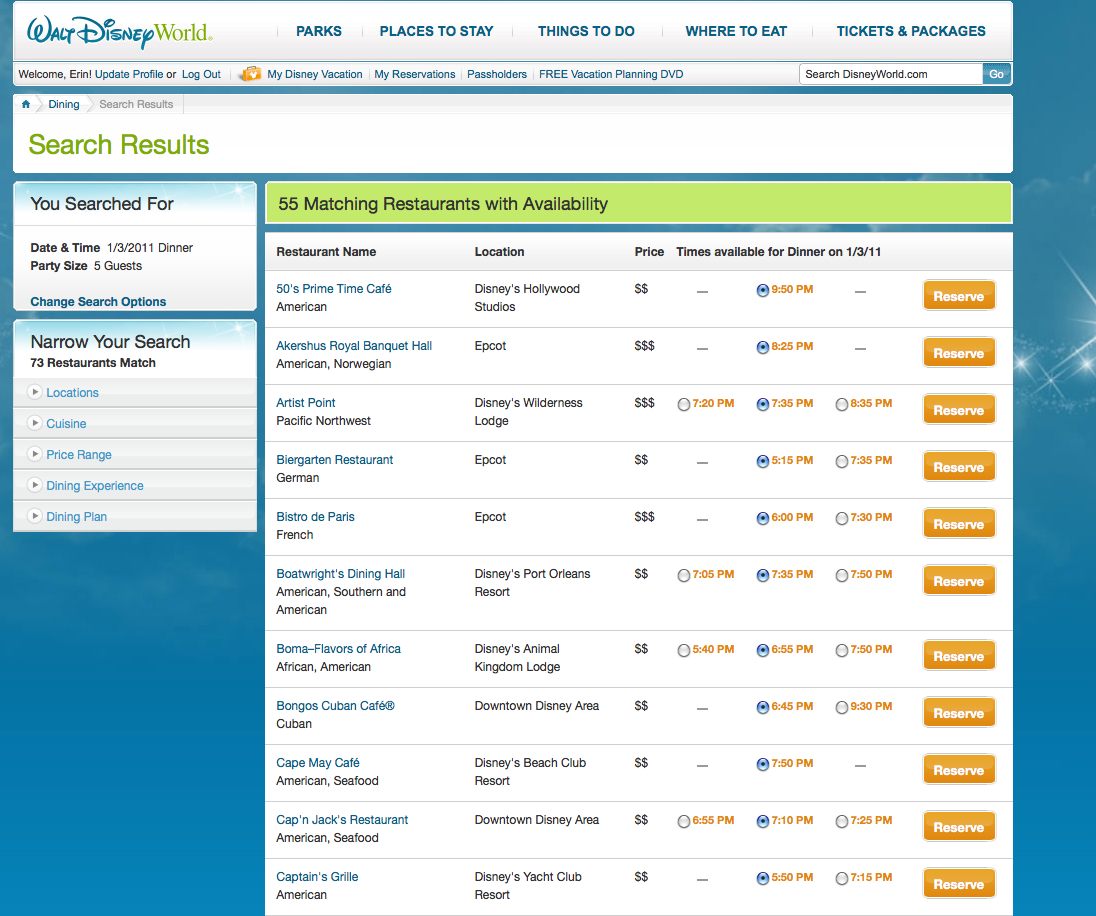
Task: Reserve 50's Prime Time Café
Action: 958,296
